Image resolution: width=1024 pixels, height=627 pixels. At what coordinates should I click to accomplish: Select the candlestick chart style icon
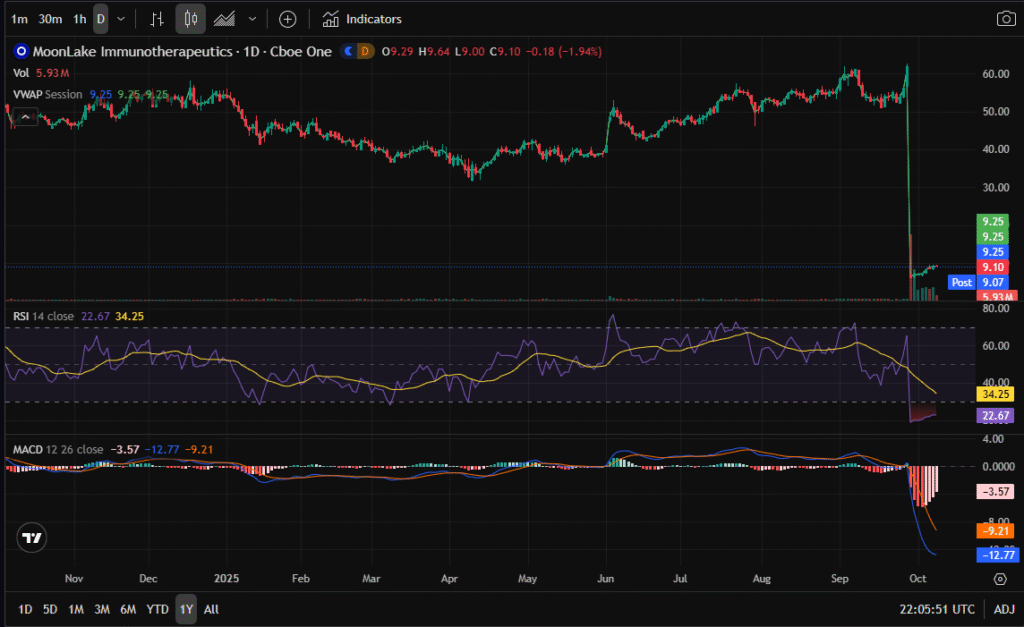click(191, 19)
